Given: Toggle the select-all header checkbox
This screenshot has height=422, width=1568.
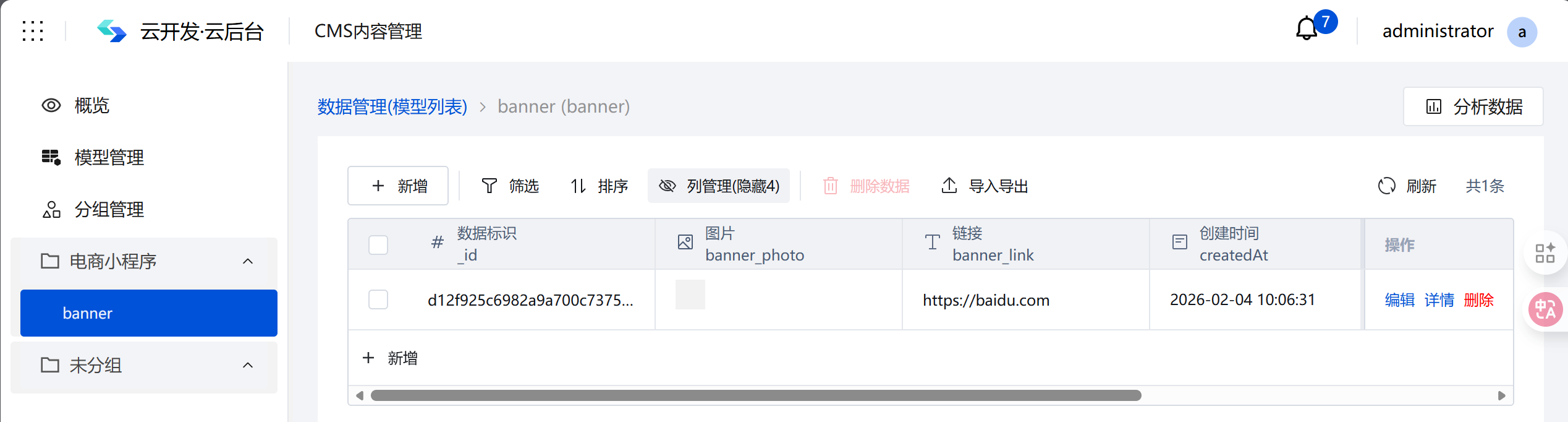Looking at the screenshot, I should [x=378, y=244].
